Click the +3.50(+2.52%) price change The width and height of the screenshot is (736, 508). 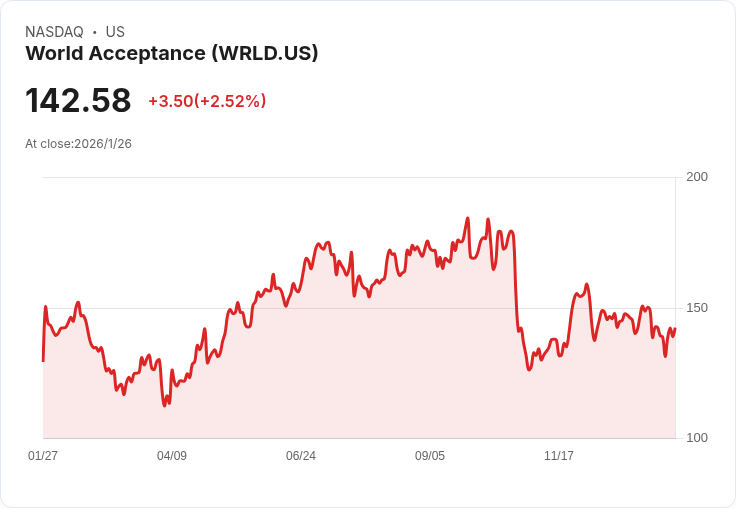(207, 101)
